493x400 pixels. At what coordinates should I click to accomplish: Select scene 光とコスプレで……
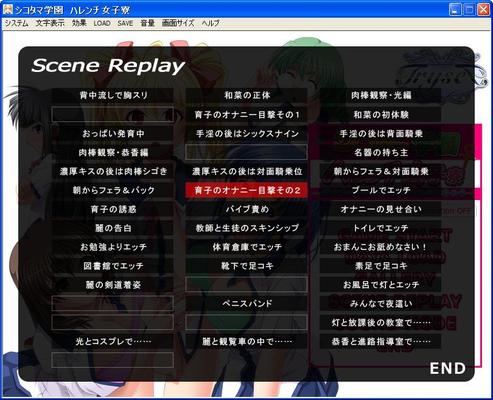(x=113, y=342)
